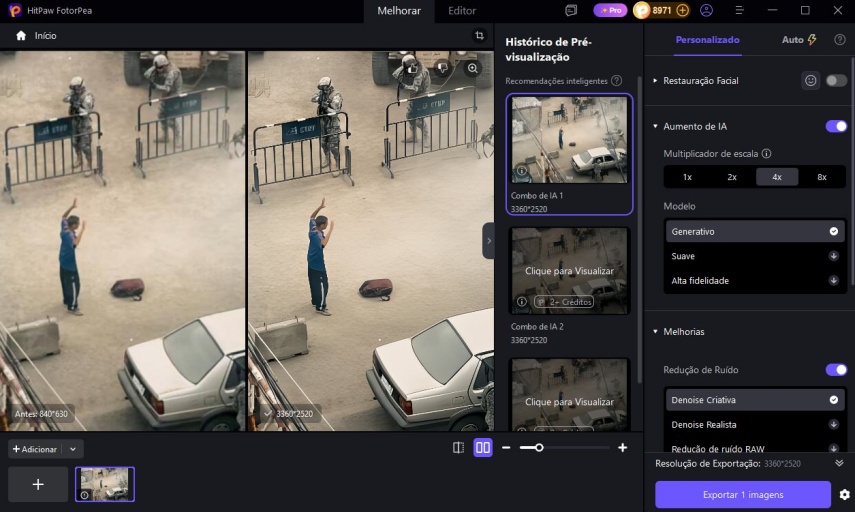The height and width of the screenshot is (512, 855).
Task: Select 4x scale multiplier
Action: [x=776, y=177]
